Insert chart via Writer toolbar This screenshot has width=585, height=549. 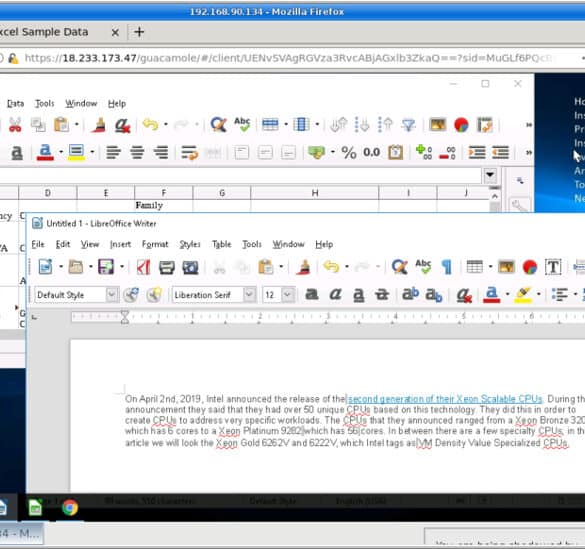click(x=530, y=267)
